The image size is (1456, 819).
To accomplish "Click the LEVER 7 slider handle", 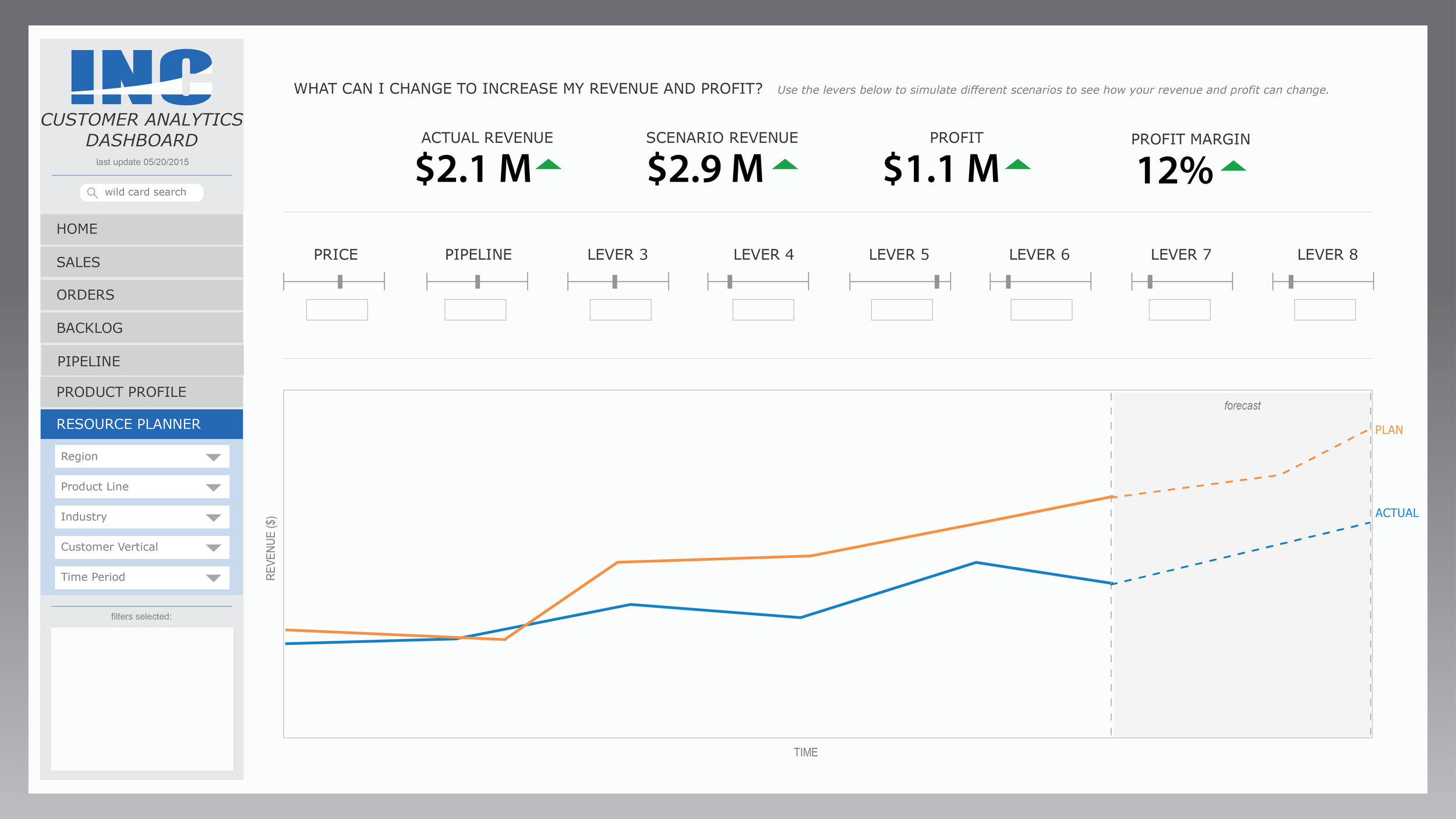I will [x=1150, y=282].
